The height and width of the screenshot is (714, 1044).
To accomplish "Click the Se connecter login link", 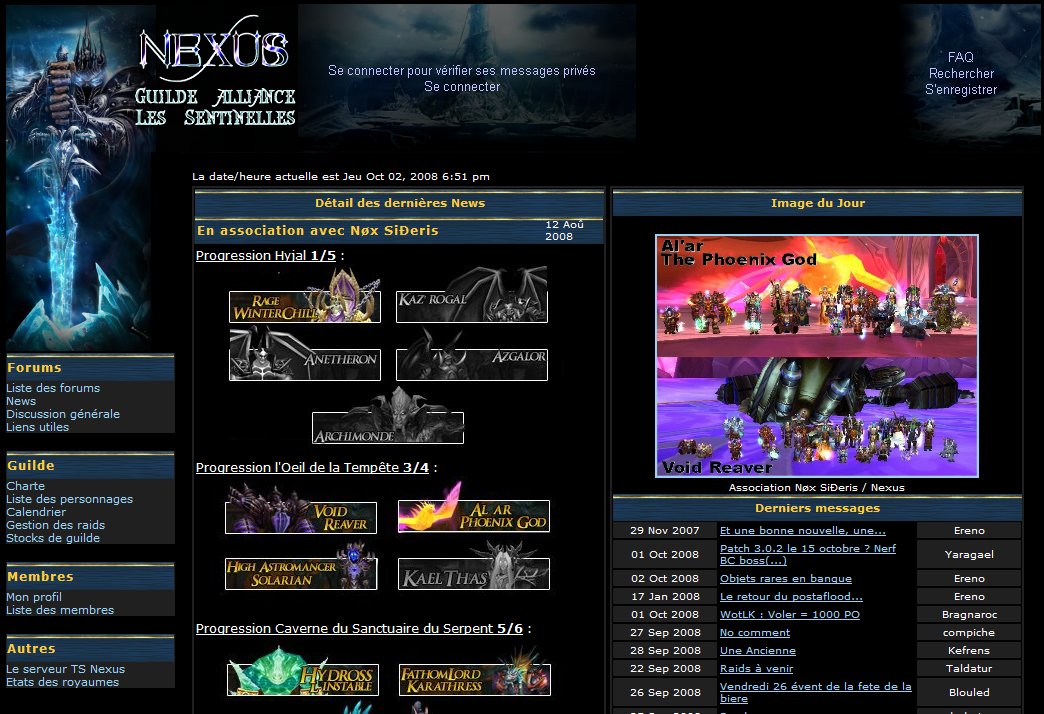I will tap(462, 87).
